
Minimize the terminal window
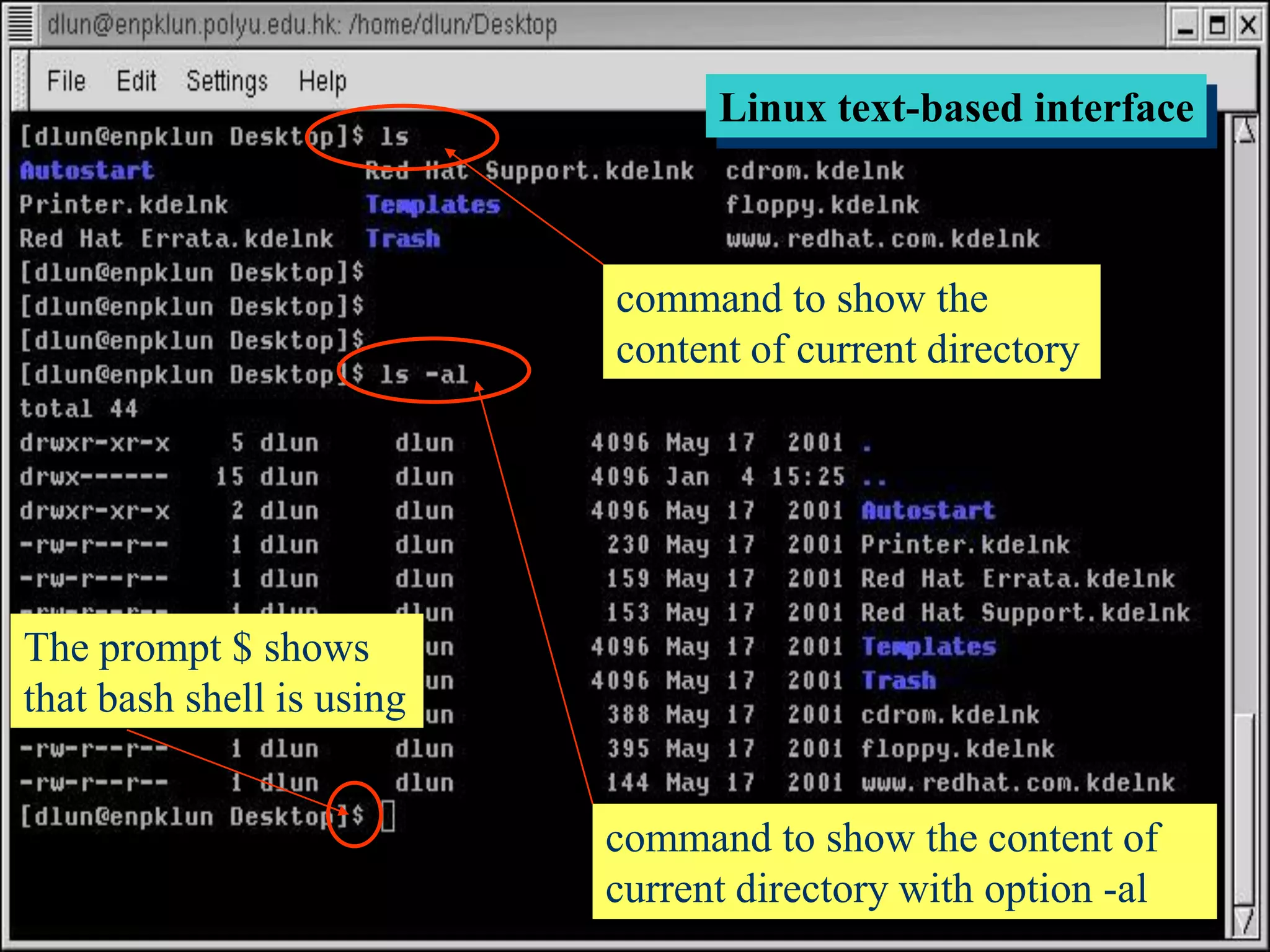(x=1185, y=27)
